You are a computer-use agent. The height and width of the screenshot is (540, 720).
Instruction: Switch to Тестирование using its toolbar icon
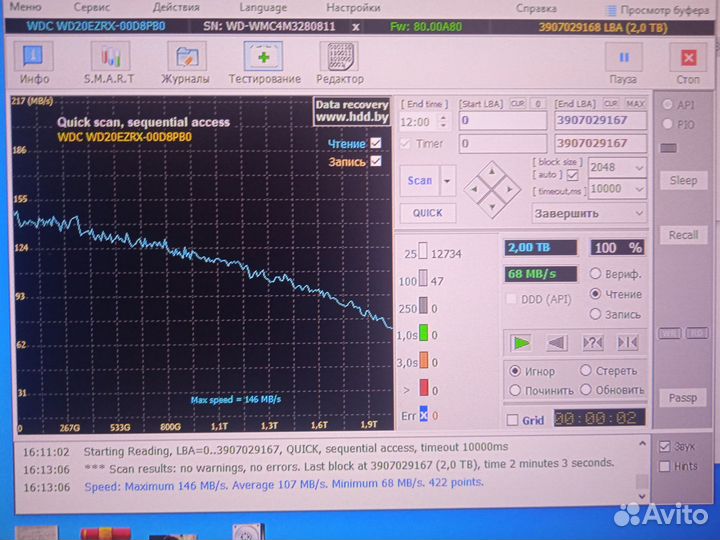click(x=264, y=62)
